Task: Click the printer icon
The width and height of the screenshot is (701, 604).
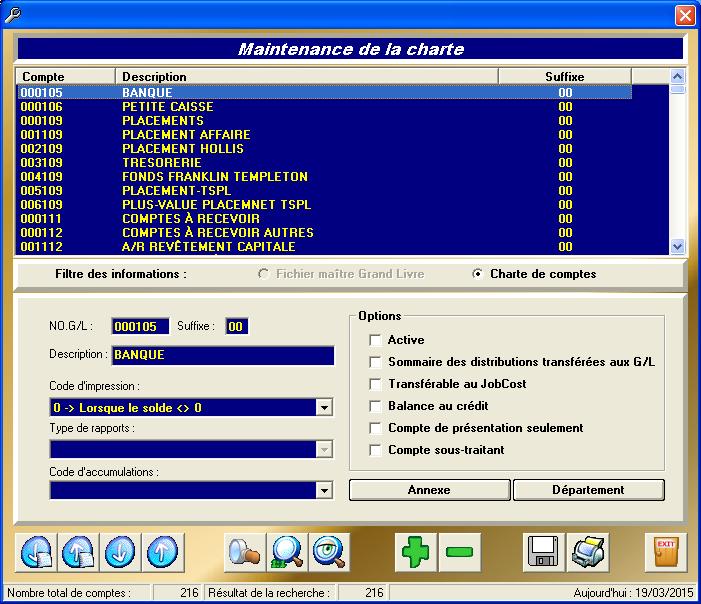Action: click(x=587, y=551)
